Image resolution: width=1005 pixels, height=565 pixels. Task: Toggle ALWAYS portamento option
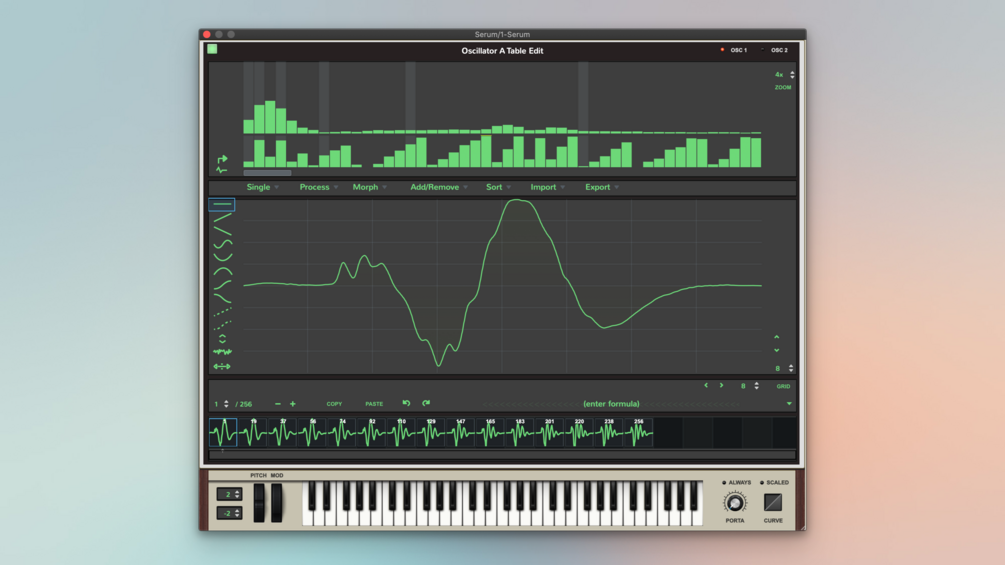[x=736, y=482]
